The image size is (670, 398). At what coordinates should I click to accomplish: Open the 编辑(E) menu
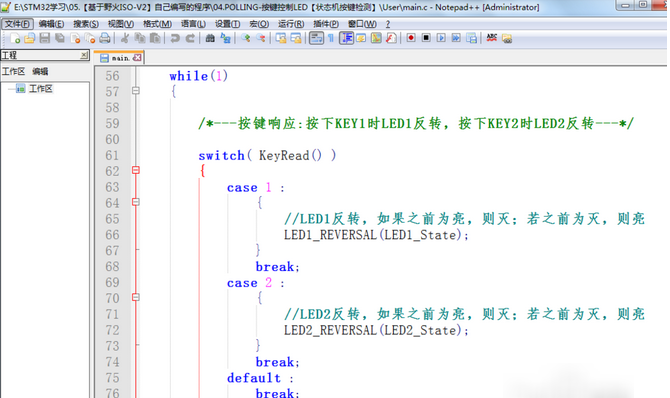[51, 24]
